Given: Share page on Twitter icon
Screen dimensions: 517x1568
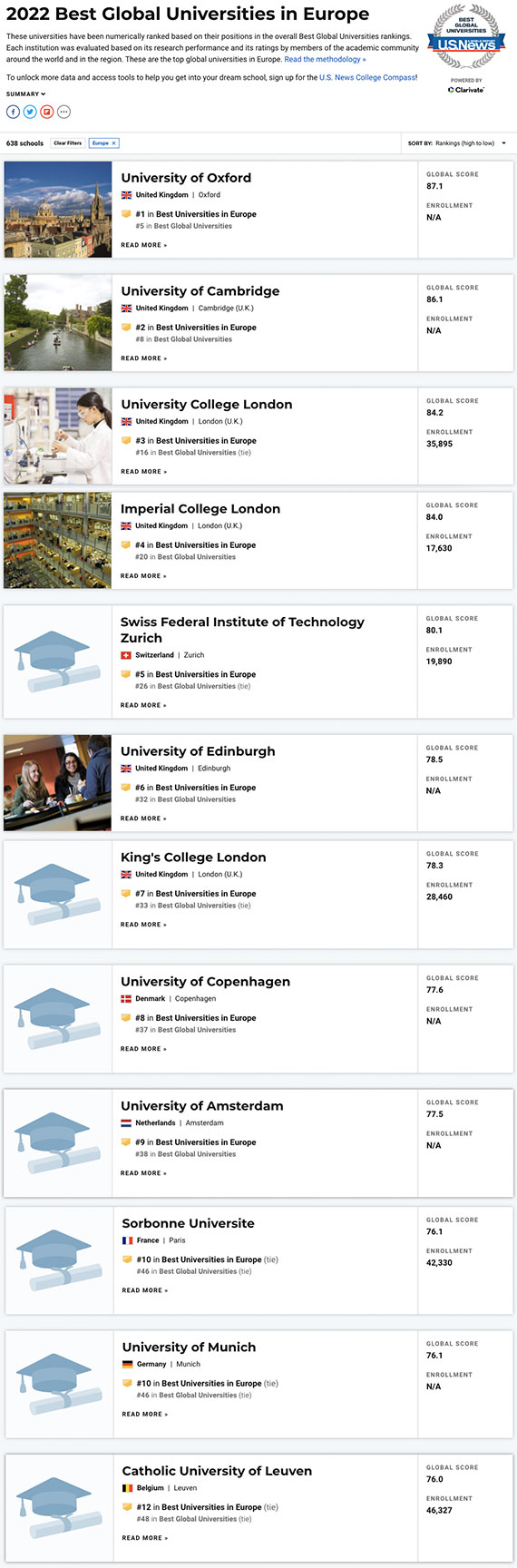Looking at the screenshot, I should pos(30,112).
